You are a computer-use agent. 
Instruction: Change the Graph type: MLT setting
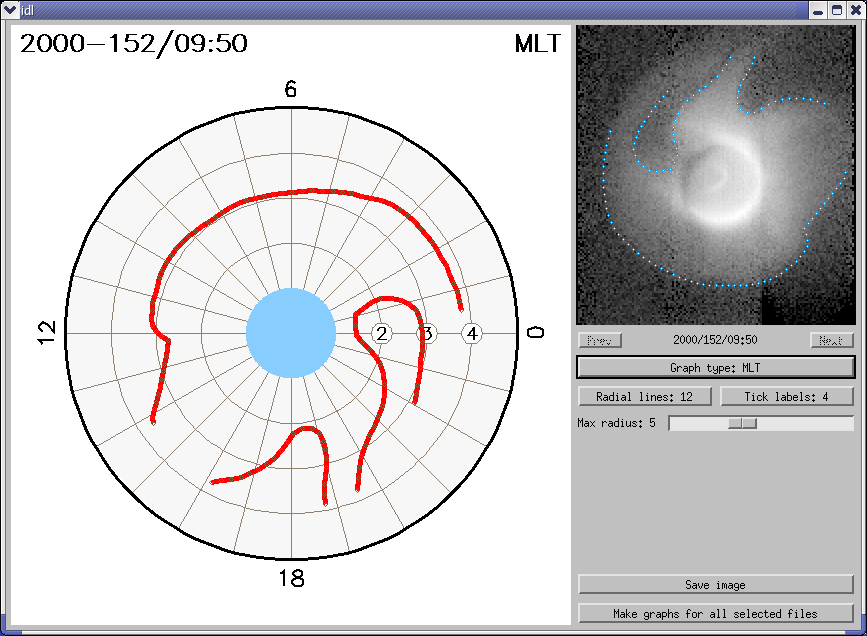point(715,368)
